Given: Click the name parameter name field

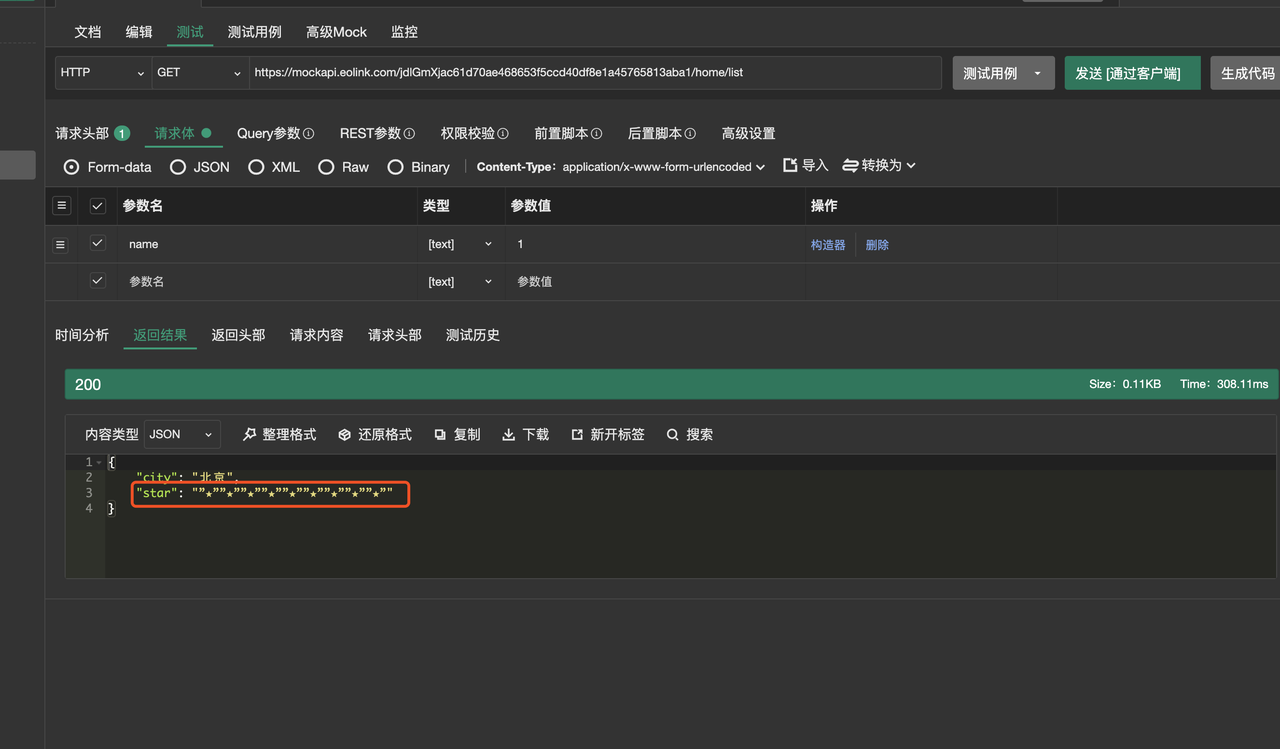Looking at the screenshot, I should 265,244.
